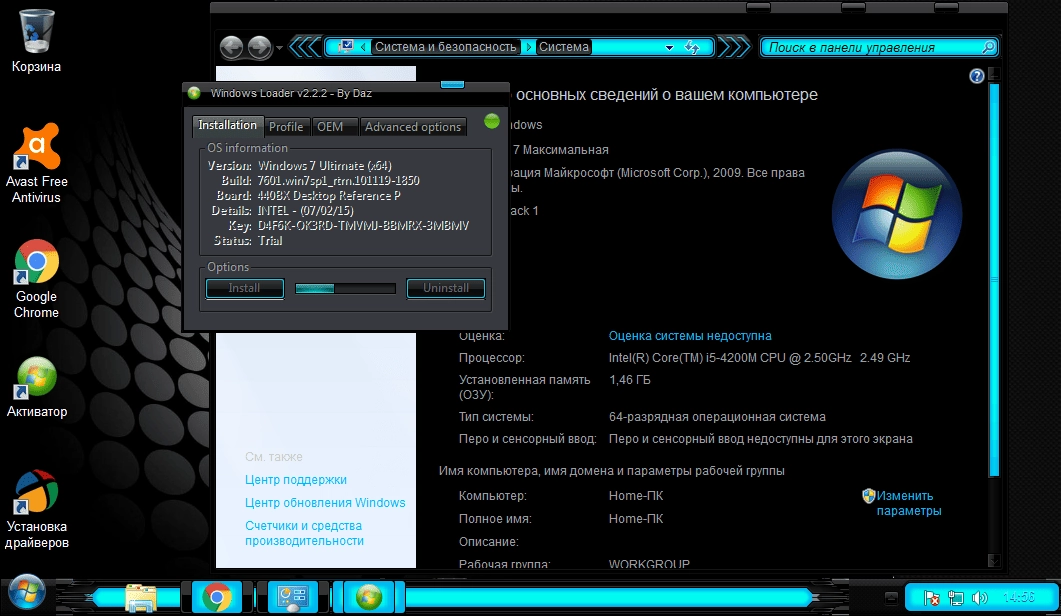Open the volume speaker tray icon
The image size is (1061, 616).
(979, 598)
